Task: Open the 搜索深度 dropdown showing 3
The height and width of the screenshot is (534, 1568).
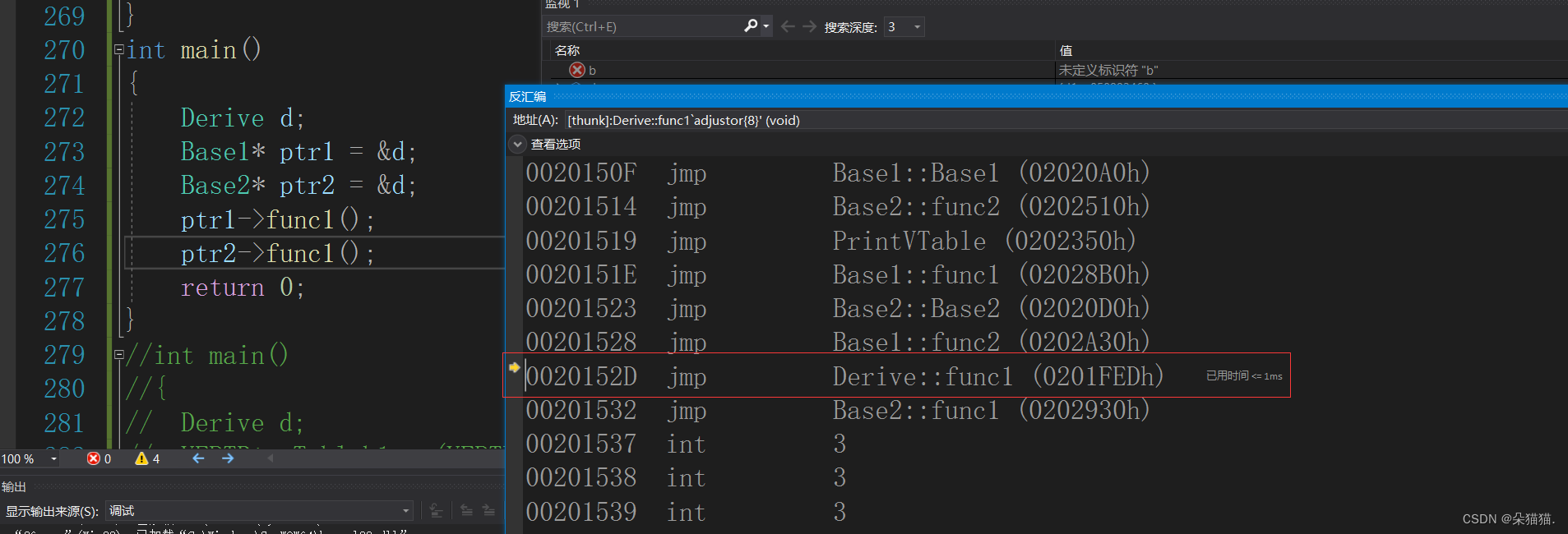Action: click(x=904, y=27)
